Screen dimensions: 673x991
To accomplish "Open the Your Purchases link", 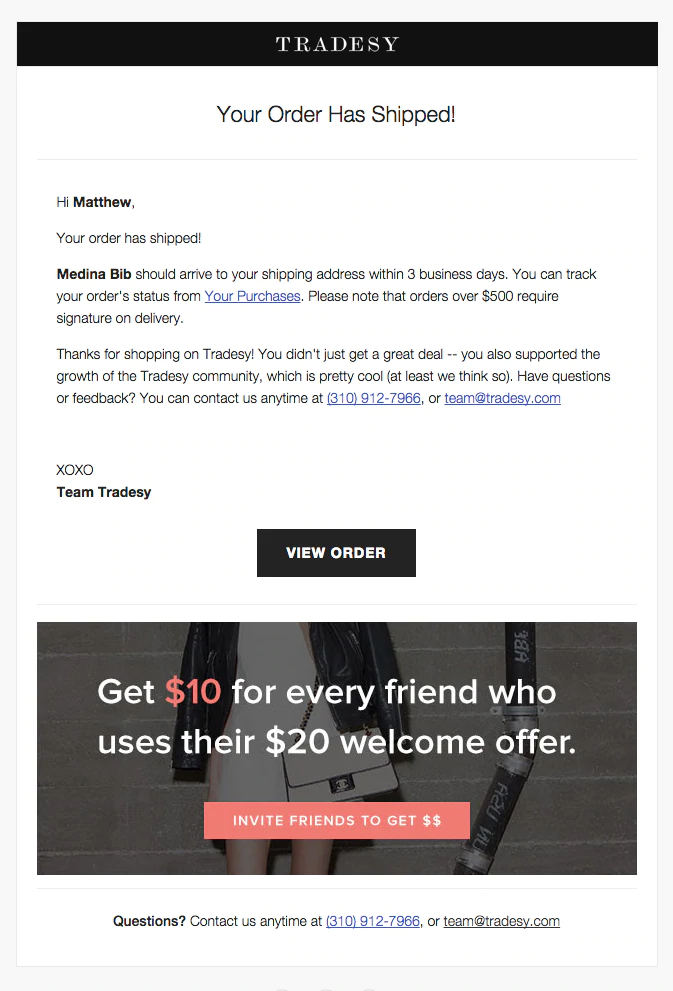I will point(252,296).
